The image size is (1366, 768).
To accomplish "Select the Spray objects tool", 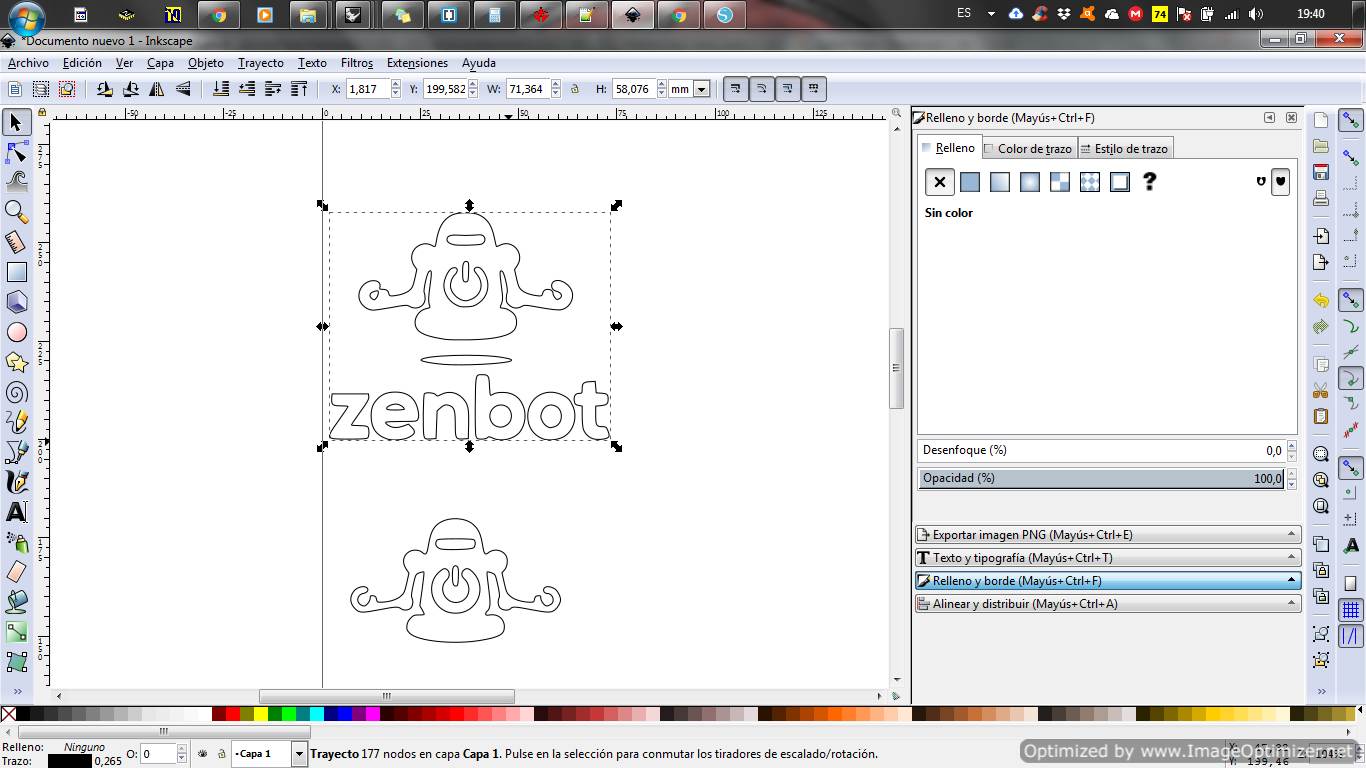I will pyautogui.click(x=16, y=542).
